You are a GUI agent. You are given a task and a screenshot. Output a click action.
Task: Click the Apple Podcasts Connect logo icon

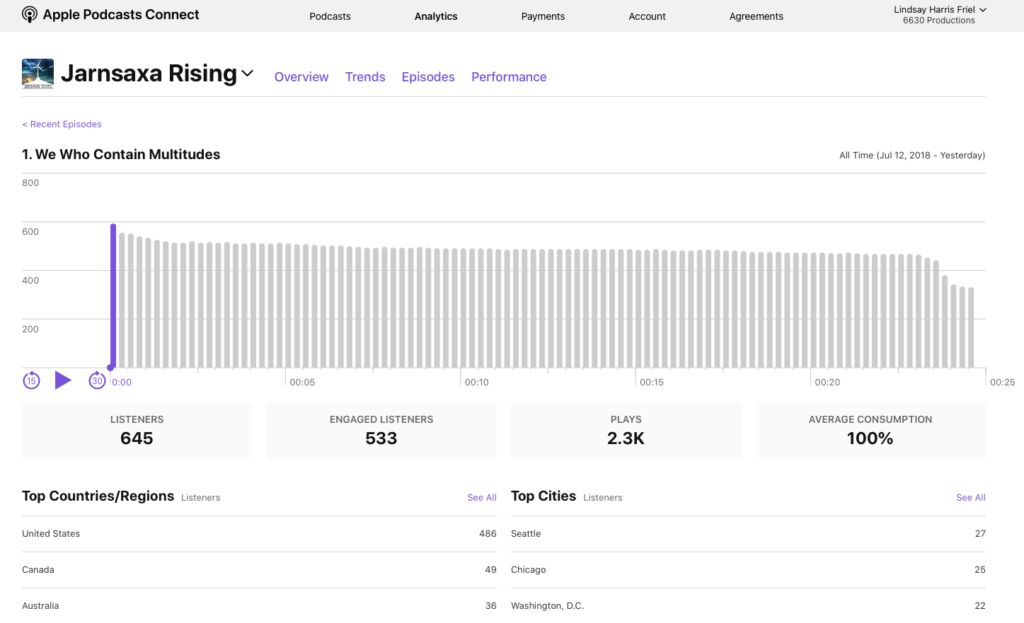30,15
